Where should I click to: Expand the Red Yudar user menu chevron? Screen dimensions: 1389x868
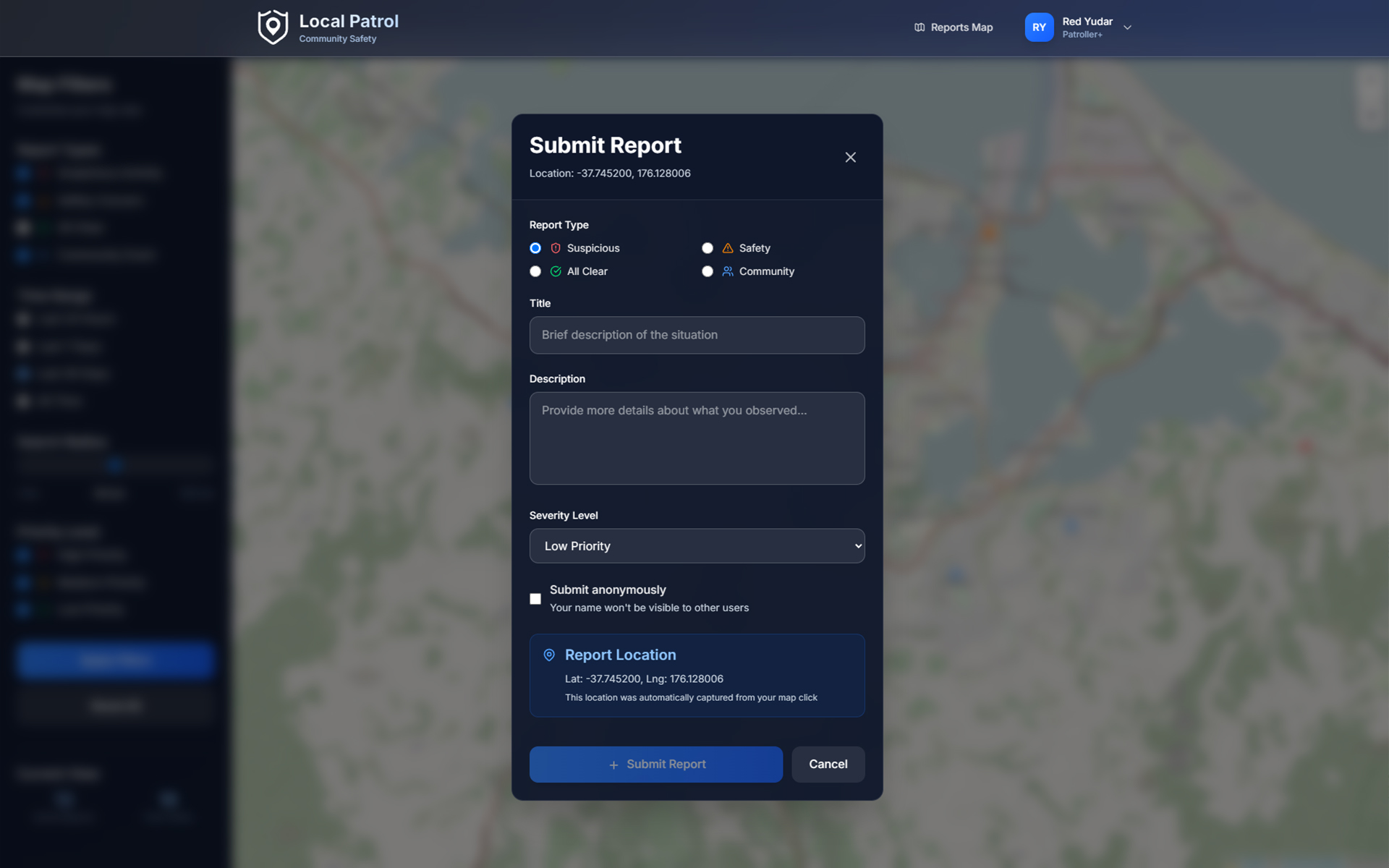pyautogui.click(x=1127, y=27)
